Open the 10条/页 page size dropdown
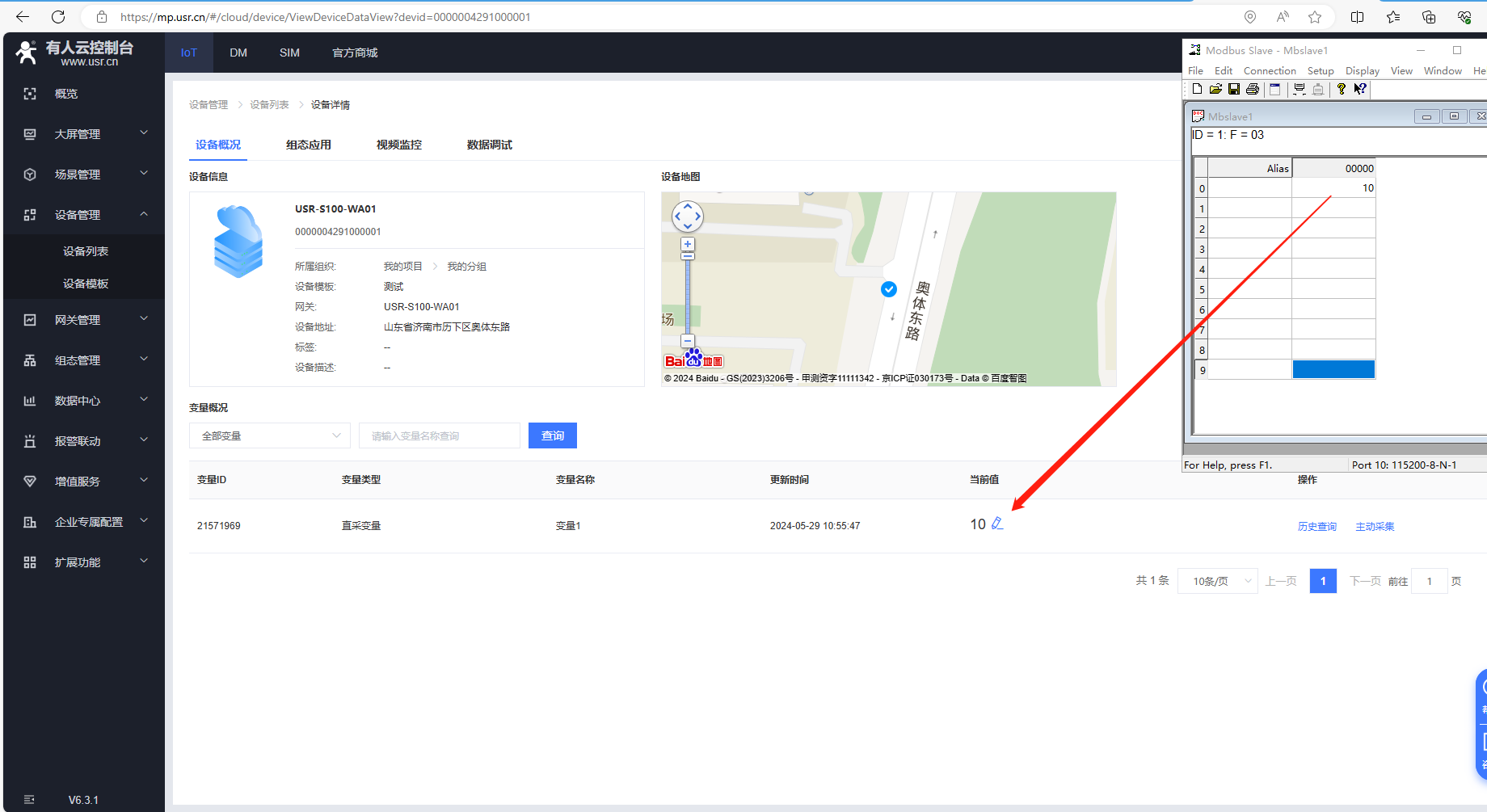1487x812 pixels. [1217, 581]
